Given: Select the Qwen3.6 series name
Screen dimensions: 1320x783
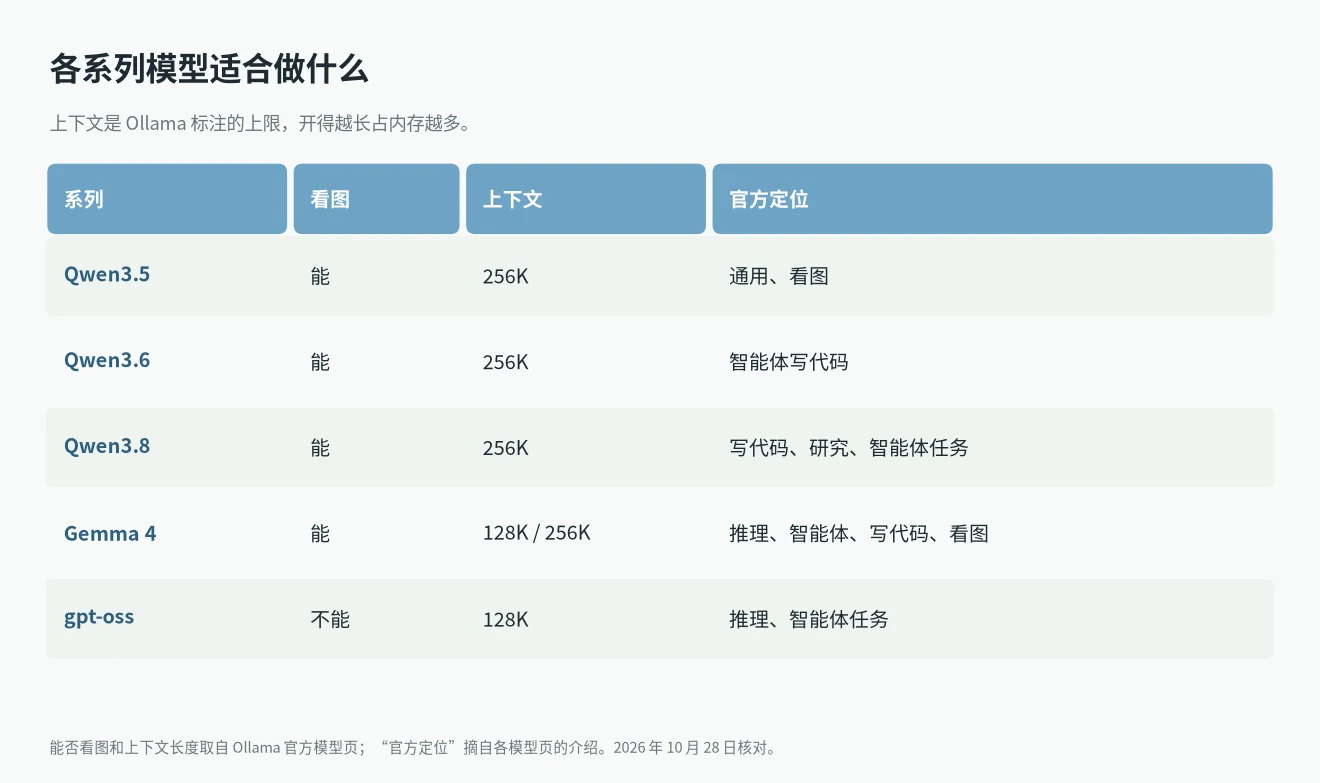Looking at the screenshot, I should [x=107, y=361].
